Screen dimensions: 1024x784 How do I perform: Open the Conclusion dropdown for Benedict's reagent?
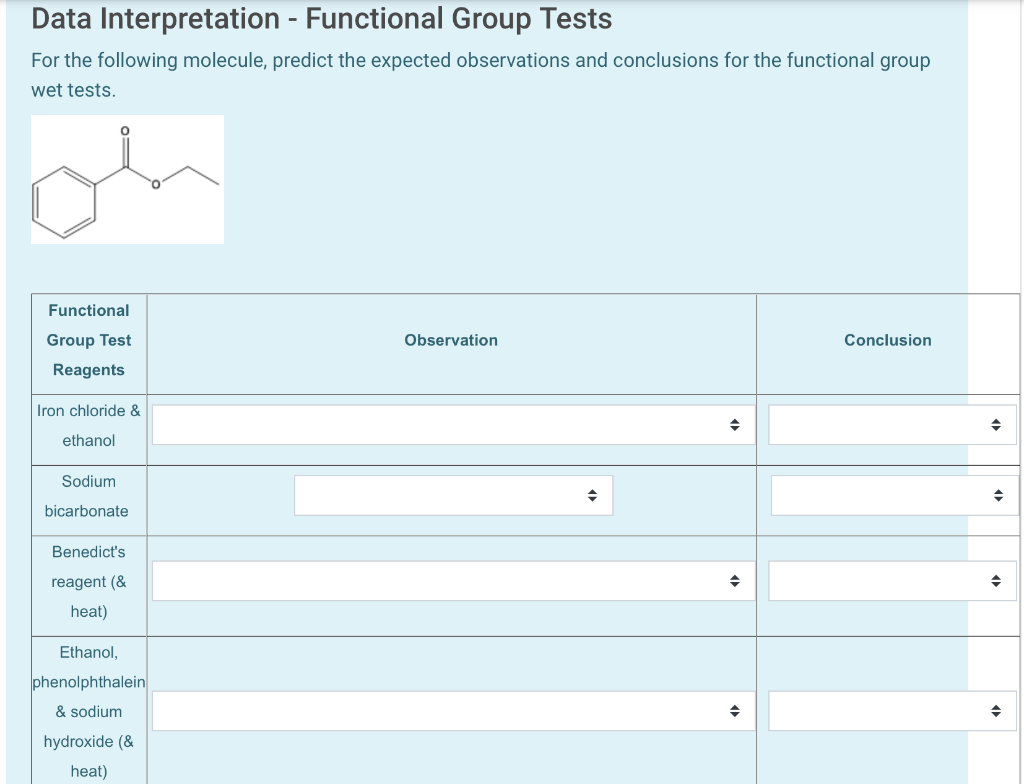tap(891, 580)
